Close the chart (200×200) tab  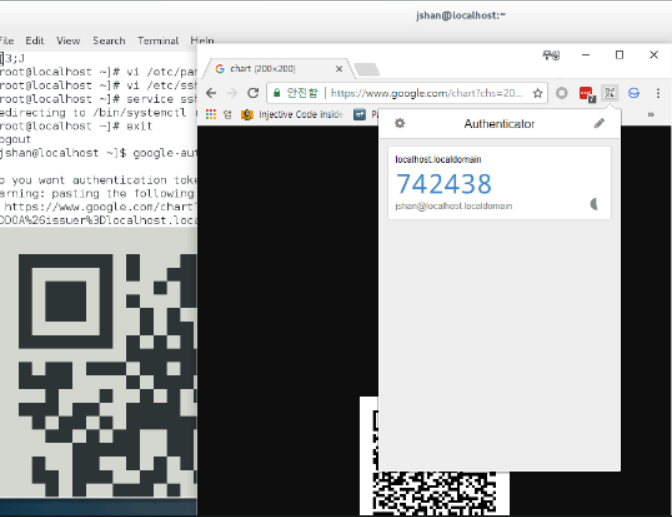[339, 69]
